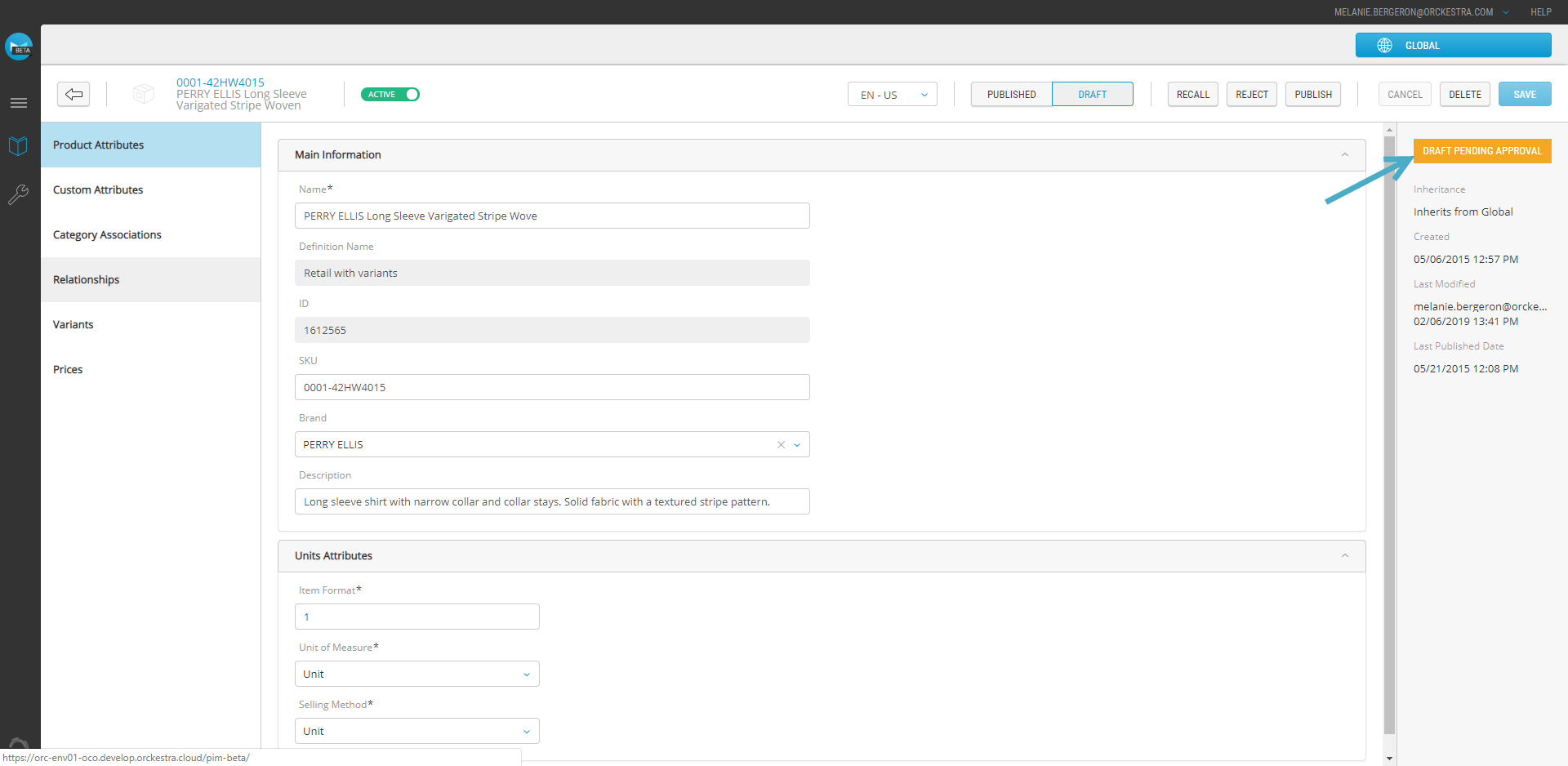Image resolution: width=1568 pixels, height=766 pixels.
Task: Click the back arrow button
Action: (73, 94)
